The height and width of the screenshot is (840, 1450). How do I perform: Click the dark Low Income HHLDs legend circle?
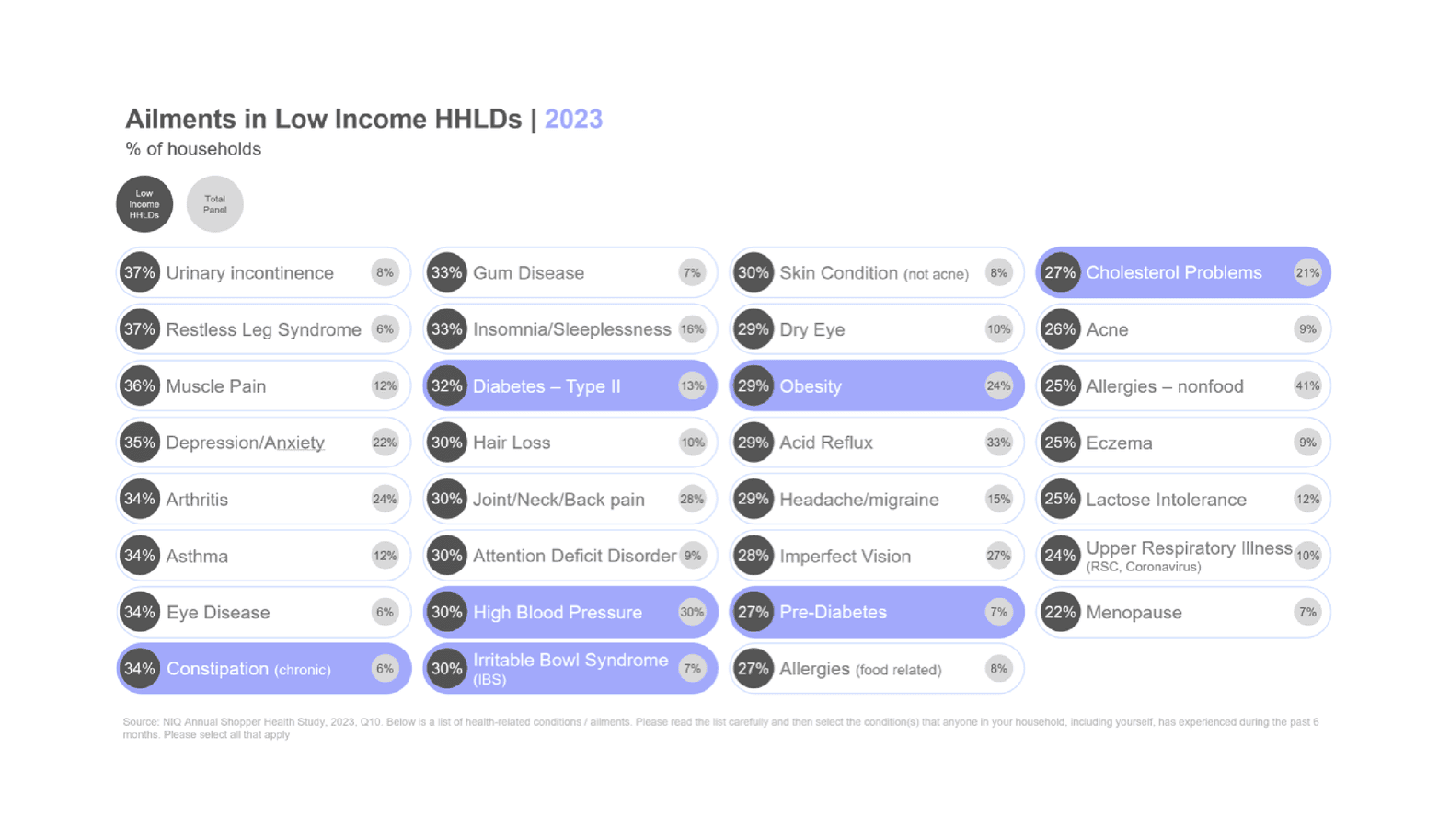tap(144, 204)
